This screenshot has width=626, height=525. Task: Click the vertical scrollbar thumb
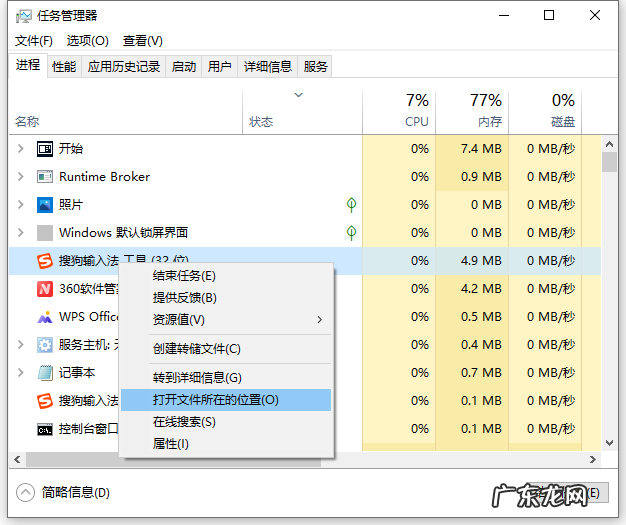609,162
